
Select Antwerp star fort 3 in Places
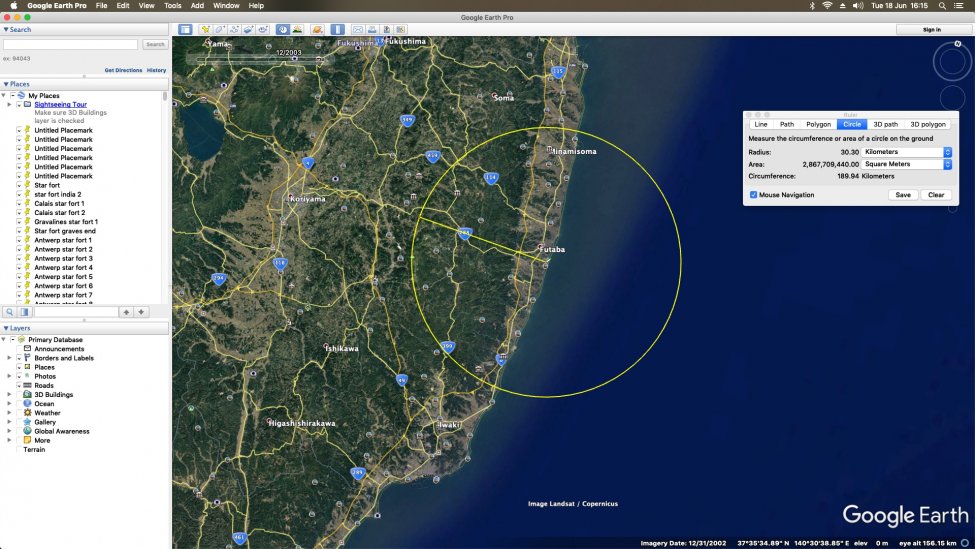click(x=63, y=258)
